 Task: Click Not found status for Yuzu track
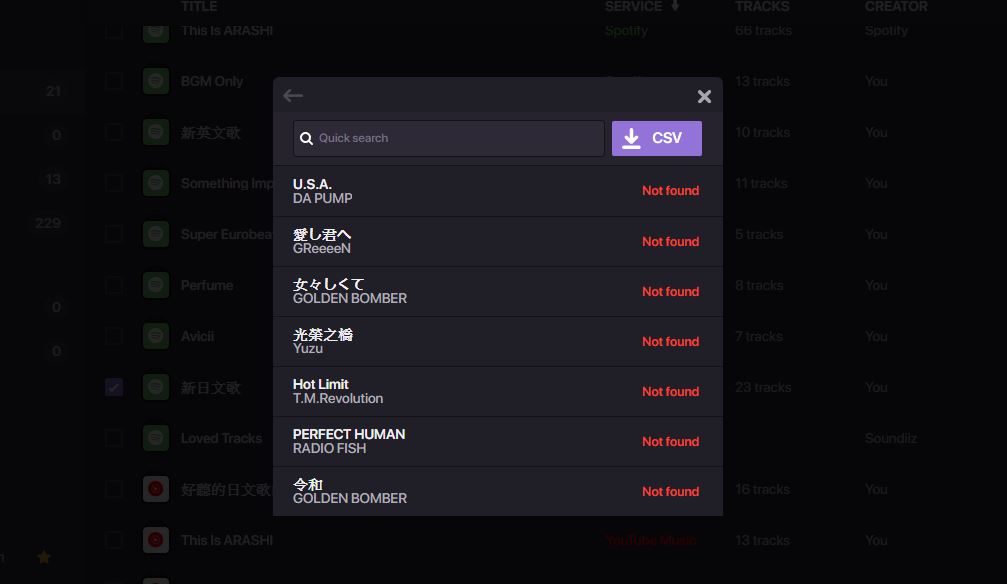point(670,341)
